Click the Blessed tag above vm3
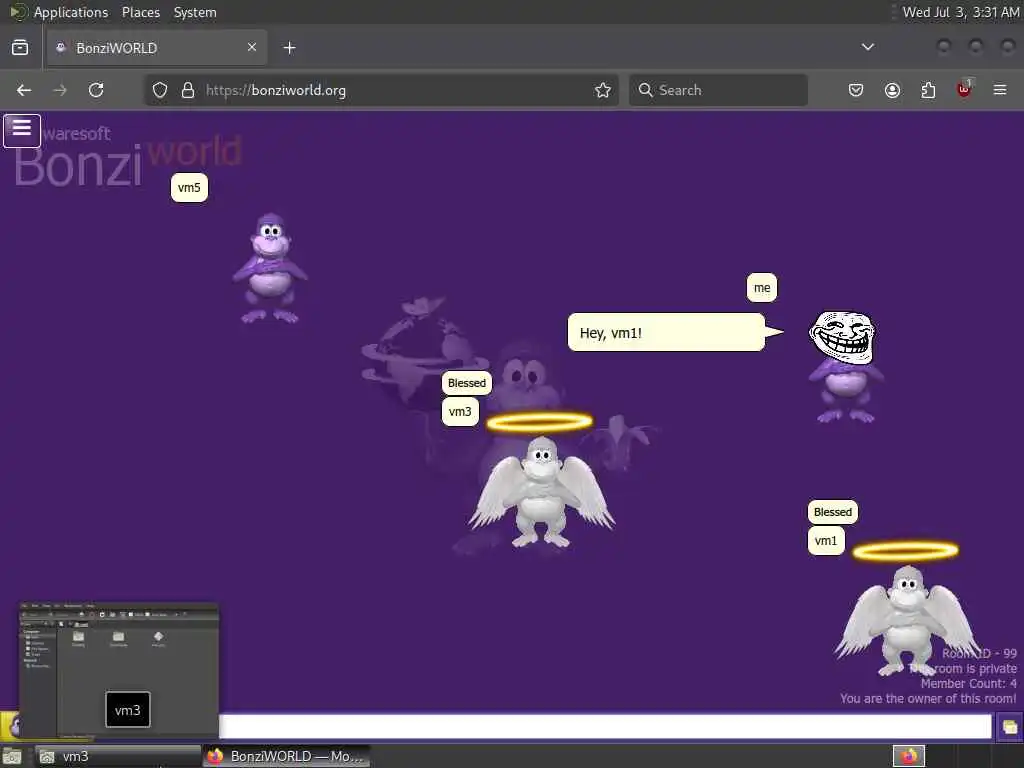The image size is (1024, 768). point(467,383)
